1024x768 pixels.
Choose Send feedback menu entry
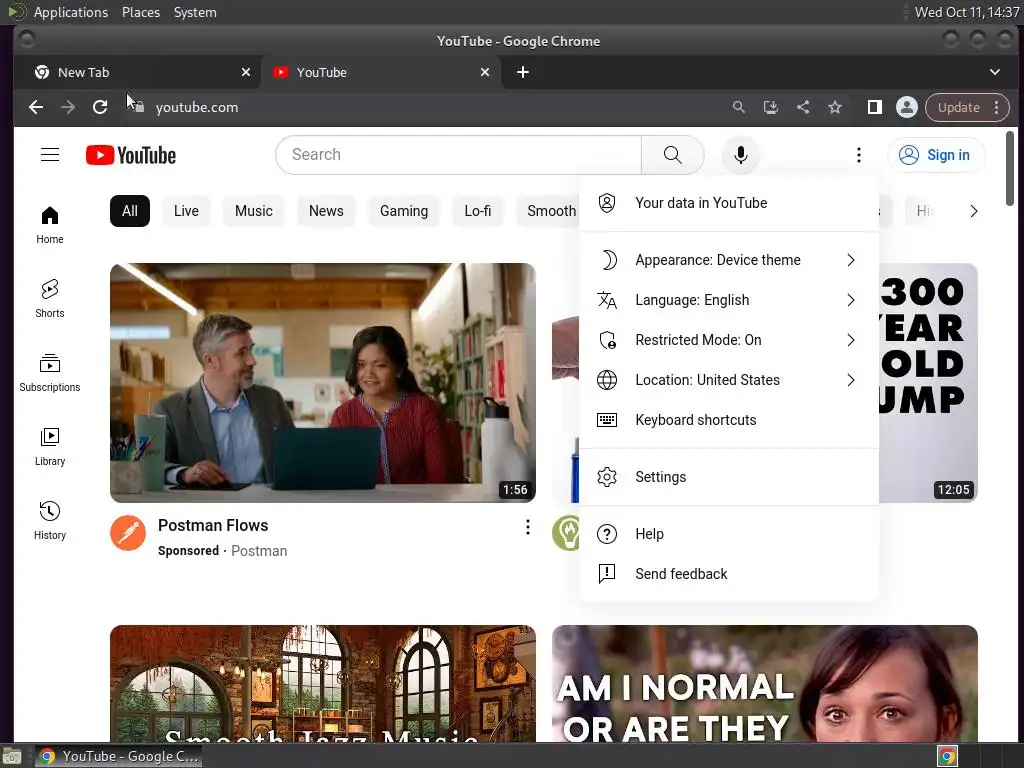(729, 574)
